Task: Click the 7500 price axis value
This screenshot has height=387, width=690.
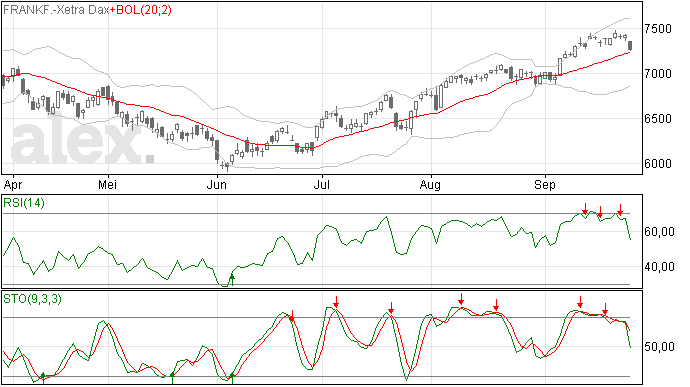Action: tap(658, 29)
